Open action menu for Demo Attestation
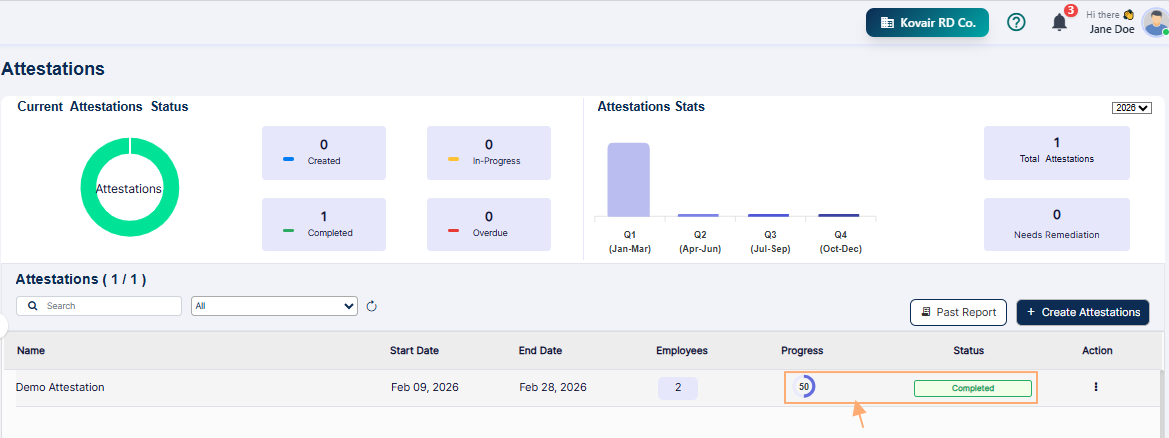 pos(1095,387)
